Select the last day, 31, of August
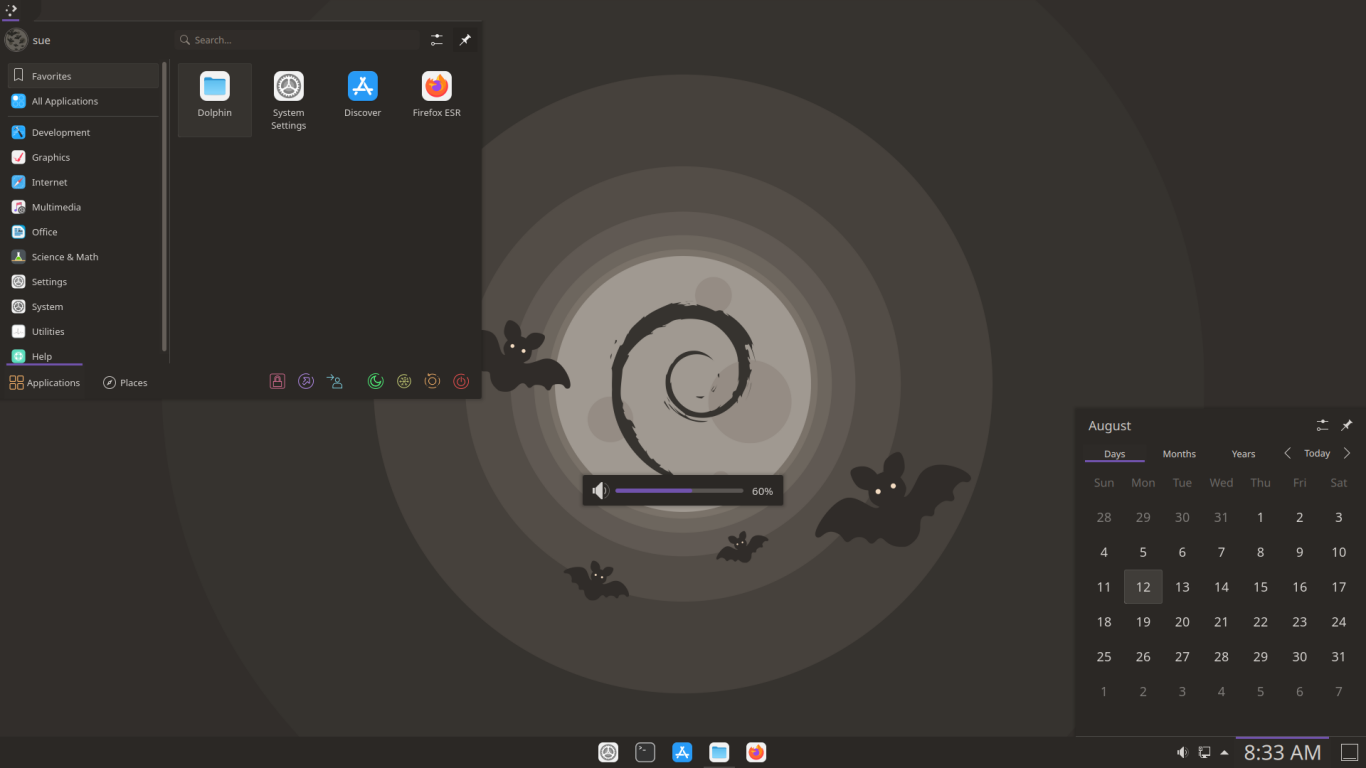 (1338, 657)
